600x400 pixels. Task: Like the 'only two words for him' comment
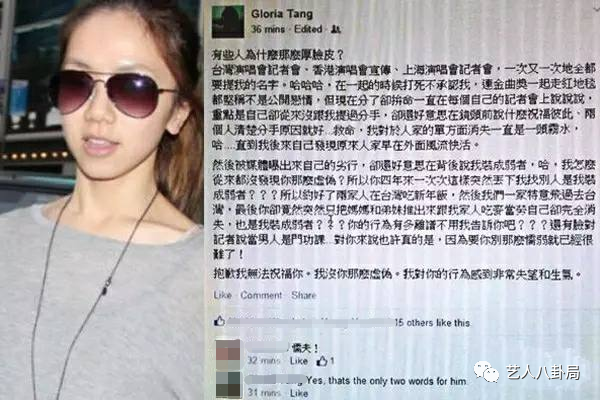[x=299, y=393]
